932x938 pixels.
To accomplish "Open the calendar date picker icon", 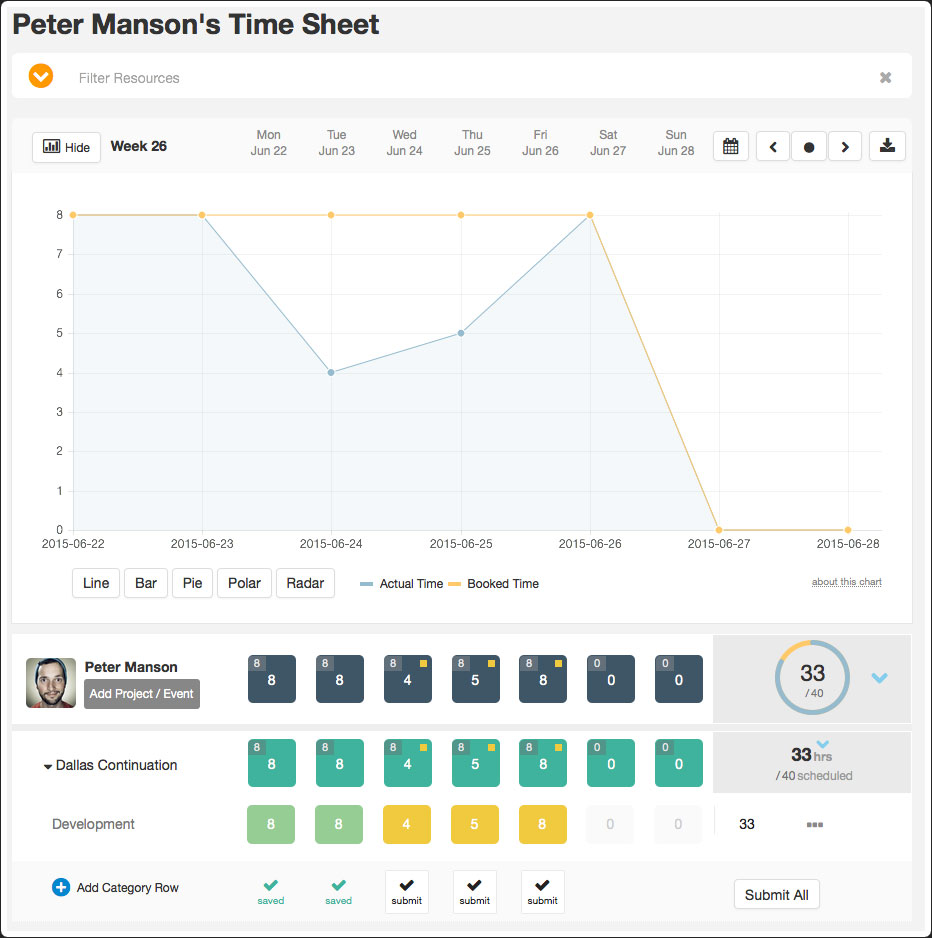I will [730, 146].
